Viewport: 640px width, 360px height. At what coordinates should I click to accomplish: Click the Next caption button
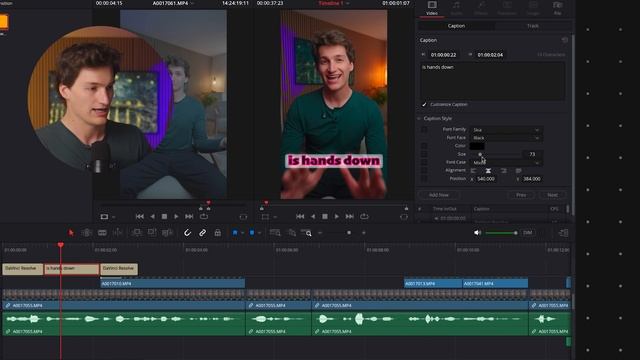553,195
